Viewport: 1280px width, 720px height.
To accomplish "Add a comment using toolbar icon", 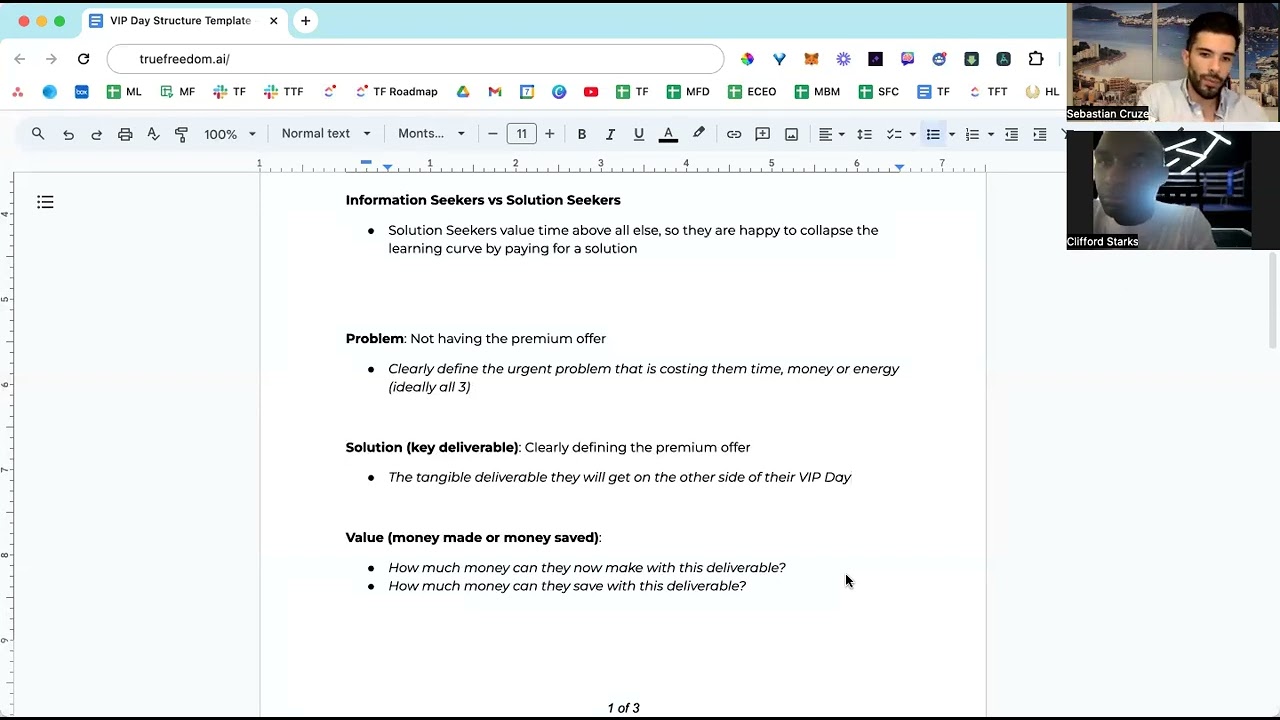I will [x=762, y=134].
